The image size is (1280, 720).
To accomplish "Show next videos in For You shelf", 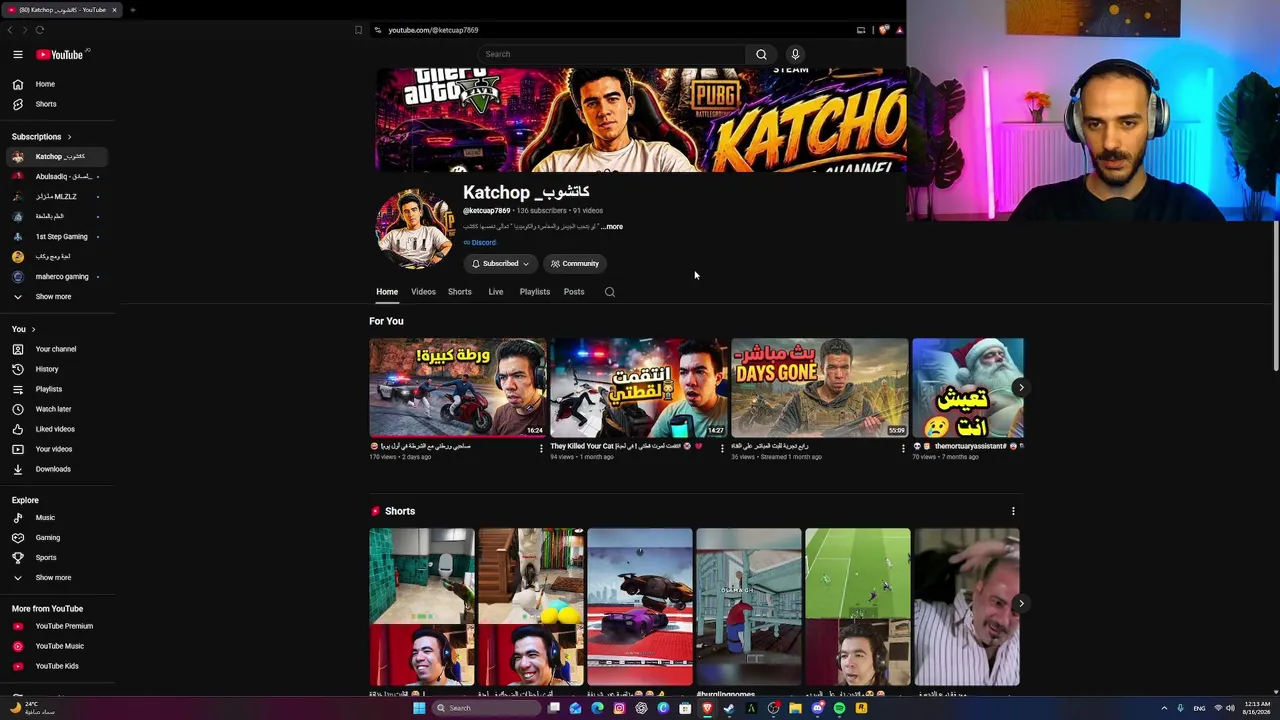I will (x=1020, y=387).
